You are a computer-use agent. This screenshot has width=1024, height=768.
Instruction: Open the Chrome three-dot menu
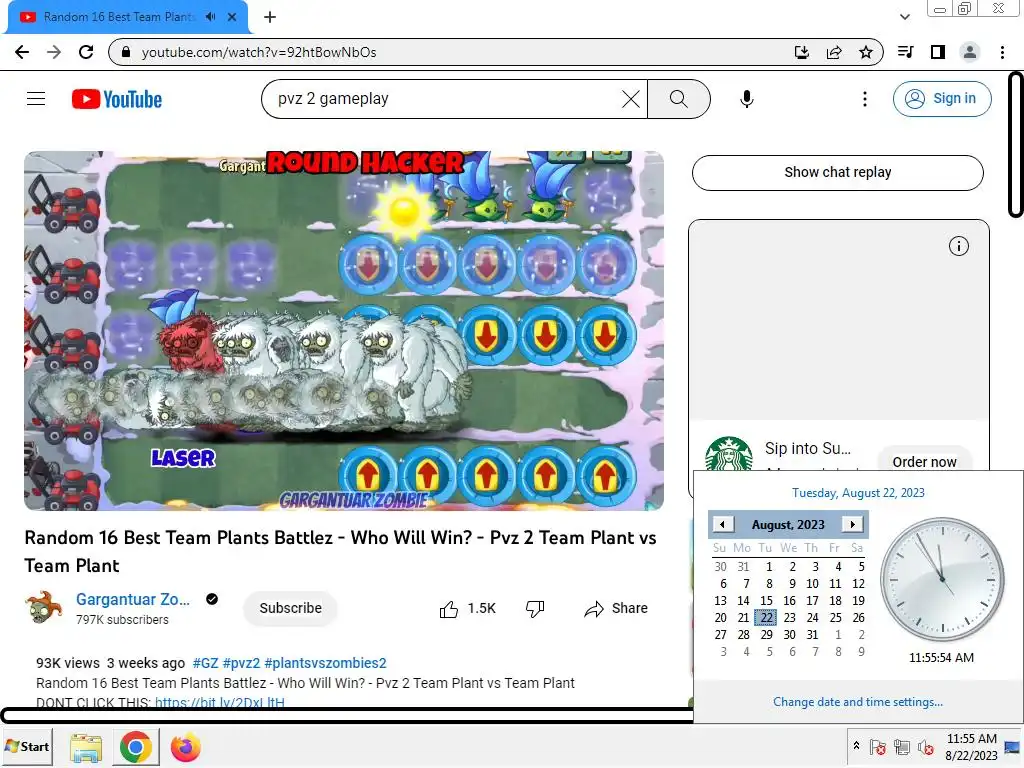[x=1002, y=52]
